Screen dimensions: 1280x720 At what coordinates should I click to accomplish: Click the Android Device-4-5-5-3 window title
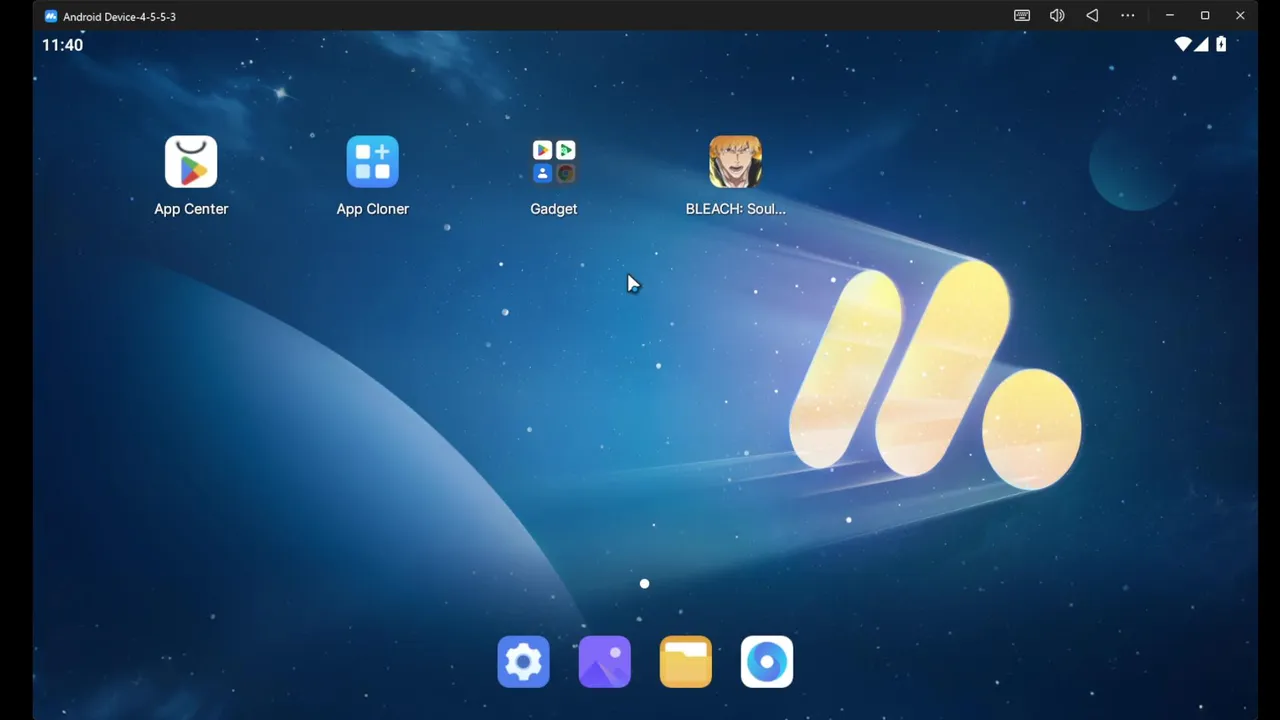tap(119, 17)
